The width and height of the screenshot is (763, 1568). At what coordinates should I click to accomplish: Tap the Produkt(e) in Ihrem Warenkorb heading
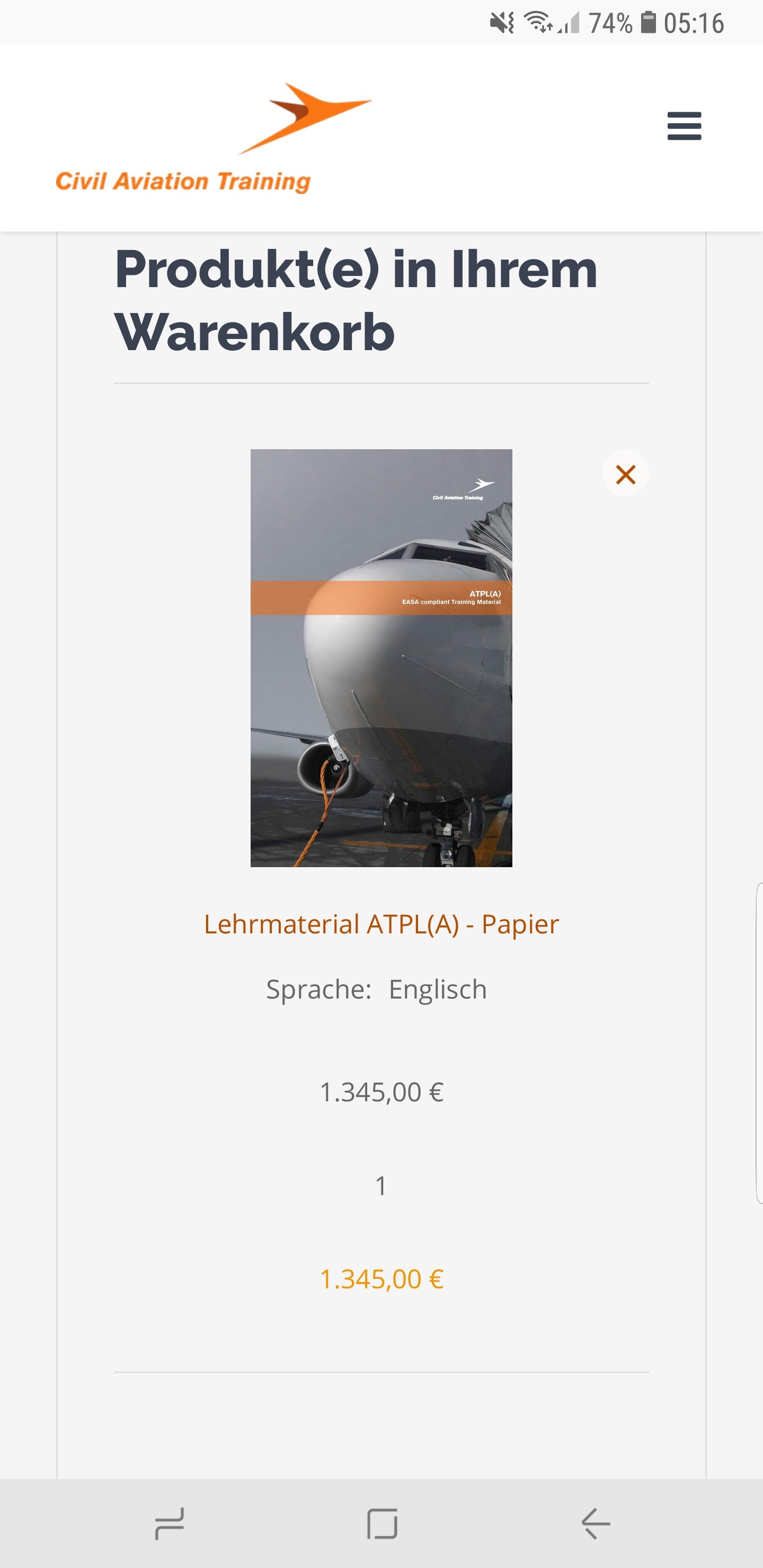point(356,301)
